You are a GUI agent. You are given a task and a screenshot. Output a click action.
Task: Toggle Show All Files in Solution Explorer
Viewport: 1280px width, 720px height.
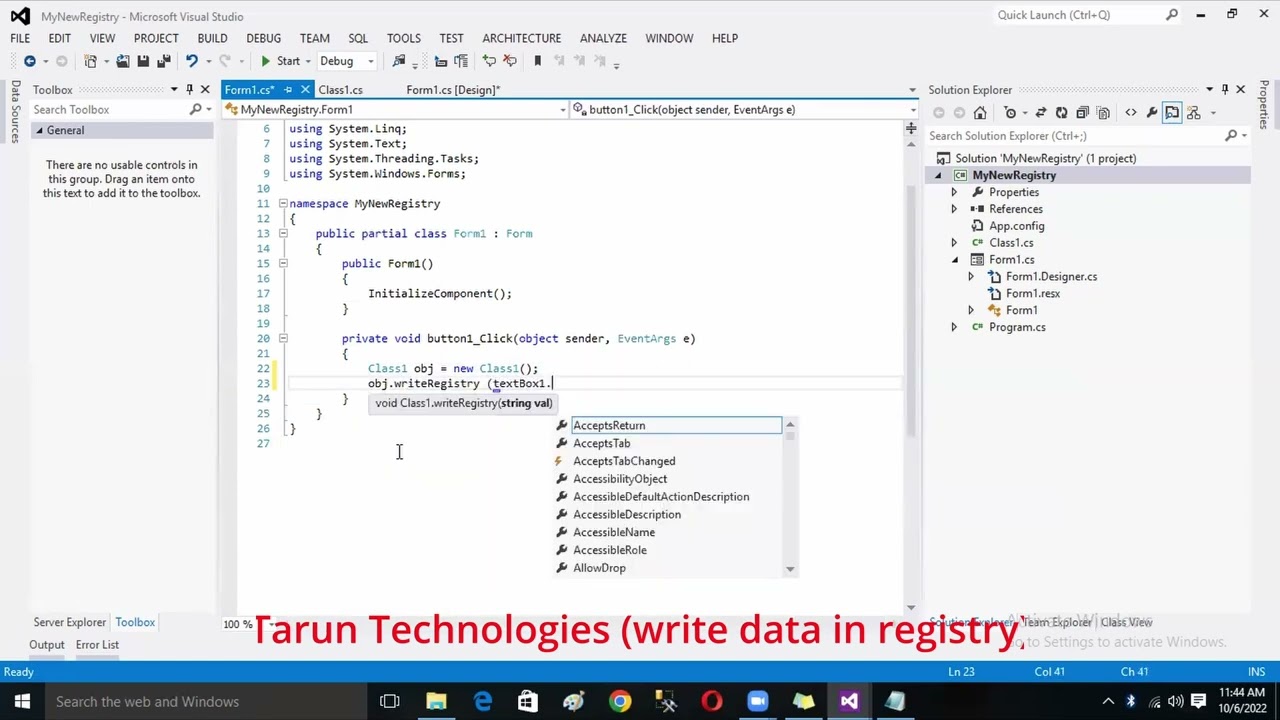(1101, 113)
